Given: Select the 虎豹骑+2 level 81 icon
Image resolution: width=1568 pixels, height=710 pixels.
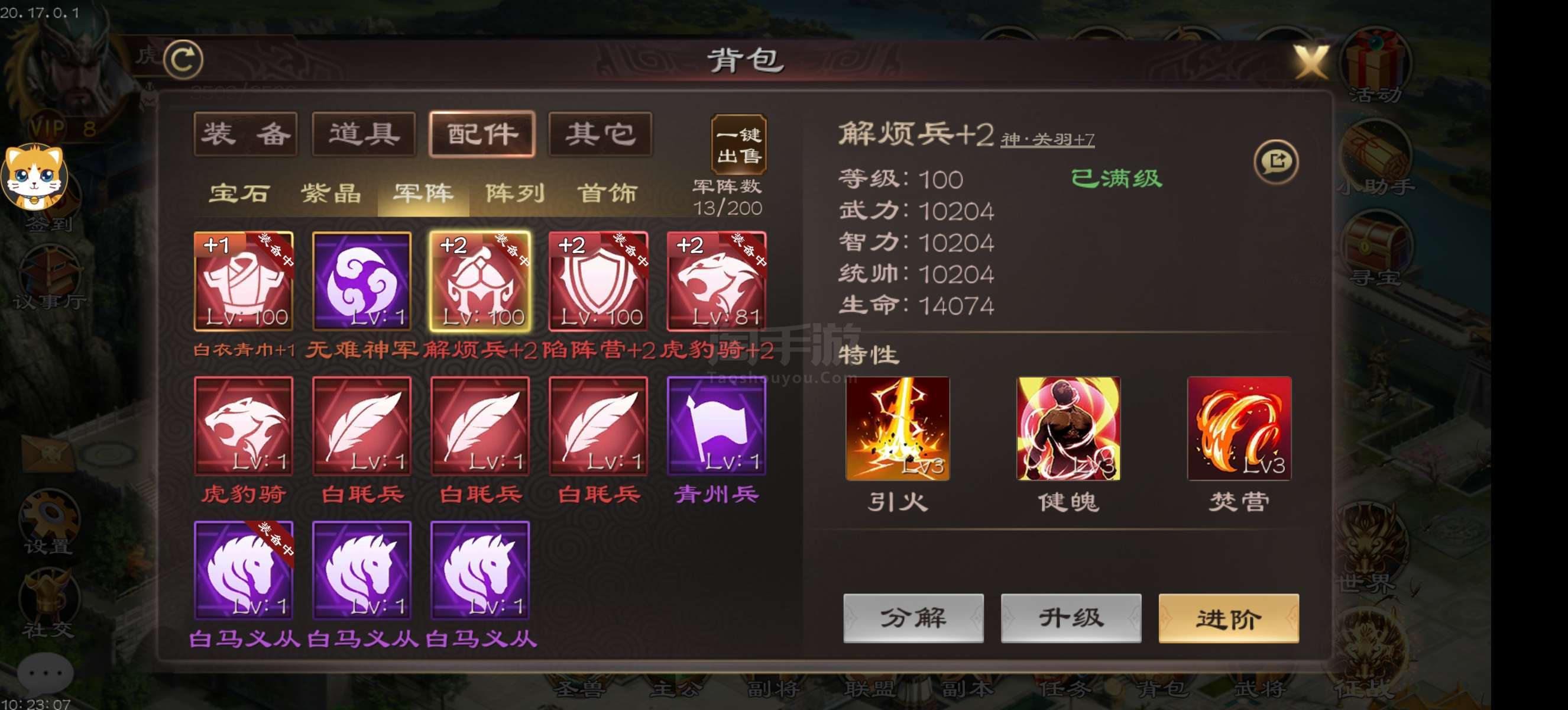Looking at the screenshot, I should click(717, 281).
